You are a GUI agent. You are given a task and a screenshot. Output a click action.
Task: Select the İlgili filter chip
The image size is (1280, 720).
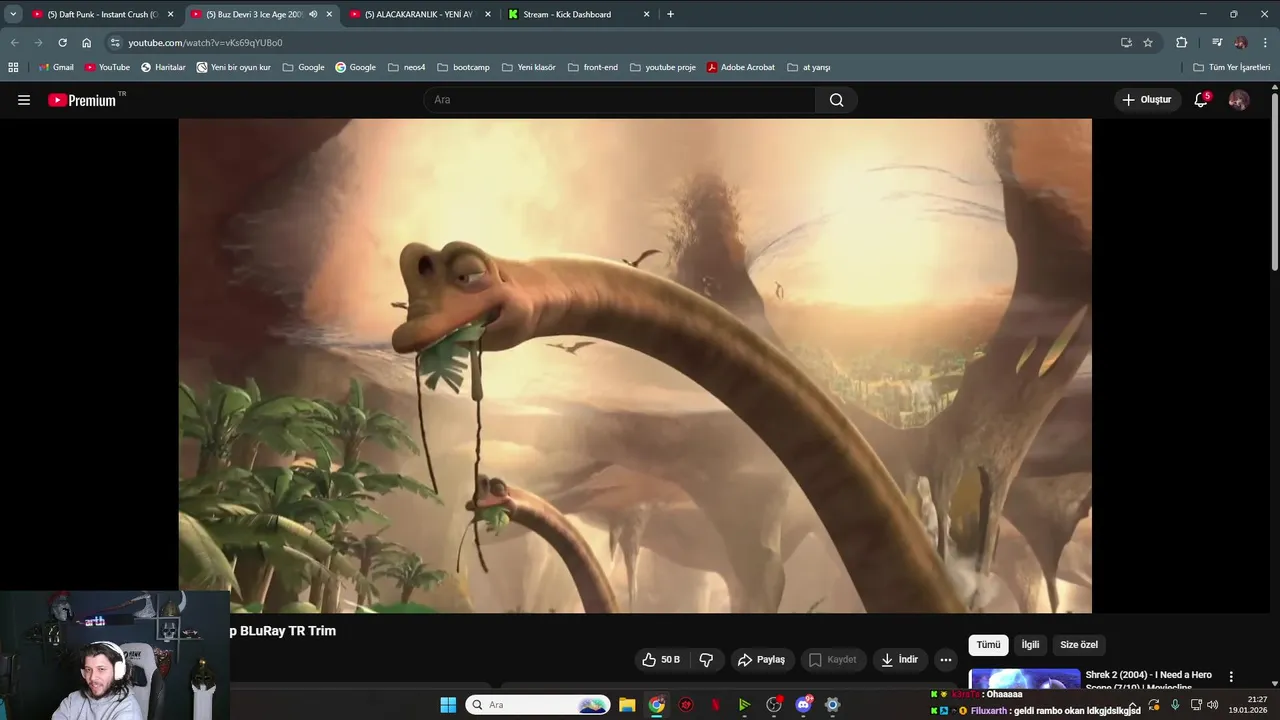click(1030, 645)
